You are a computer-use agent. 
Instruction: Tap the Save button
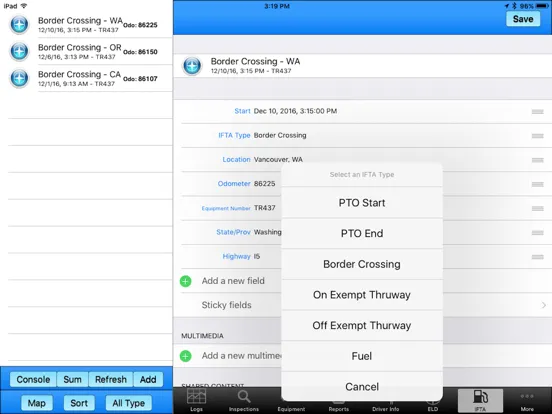click(x=523, y=19)
